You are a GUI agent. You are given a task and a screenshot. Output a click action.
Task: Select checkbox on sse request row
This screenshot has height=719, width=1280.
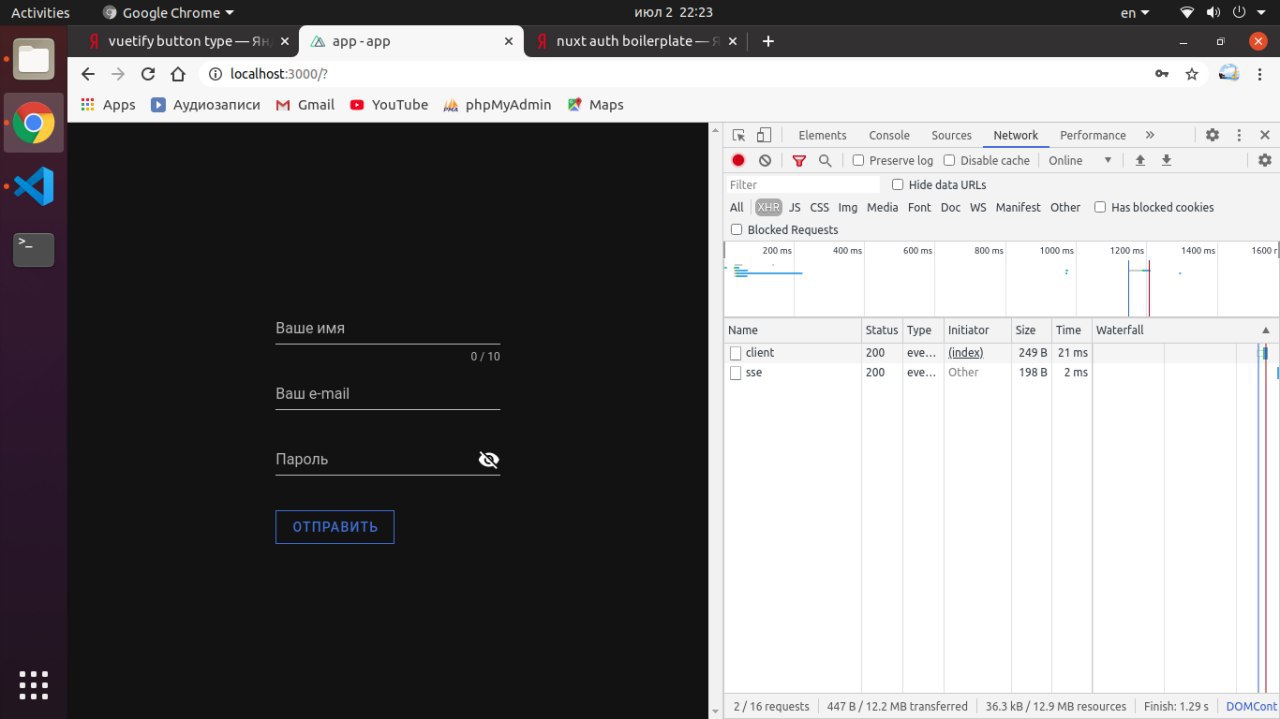coord(736,373)
